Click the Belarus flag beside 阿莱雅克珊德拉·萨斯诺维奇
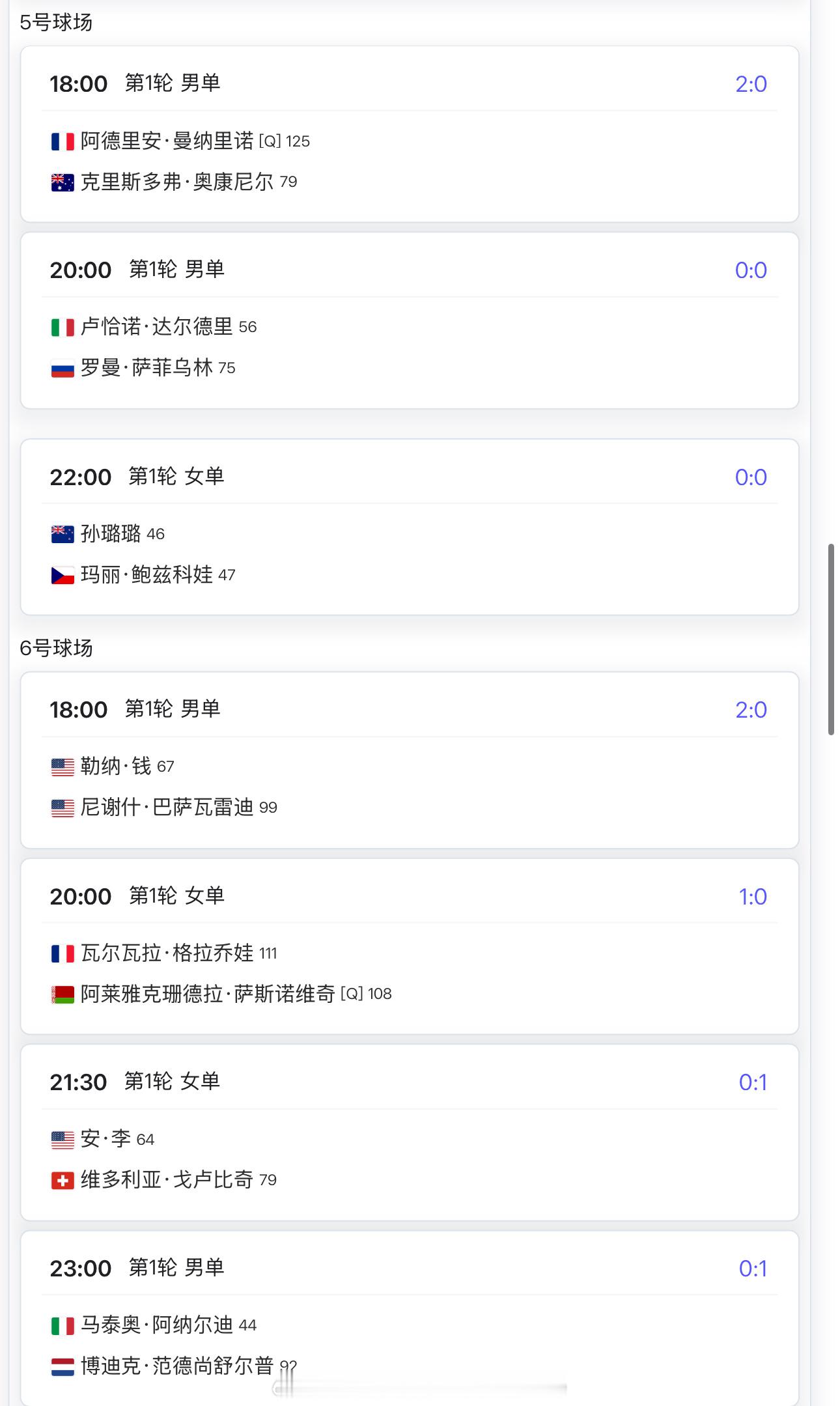This screenshot has height=1406, width=840. pos(63,994)
